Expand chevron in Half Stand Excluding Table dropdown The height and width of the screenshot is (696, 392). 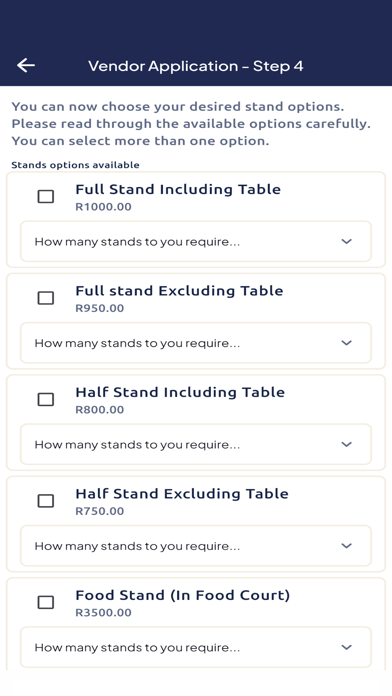(x=346, y=546)
